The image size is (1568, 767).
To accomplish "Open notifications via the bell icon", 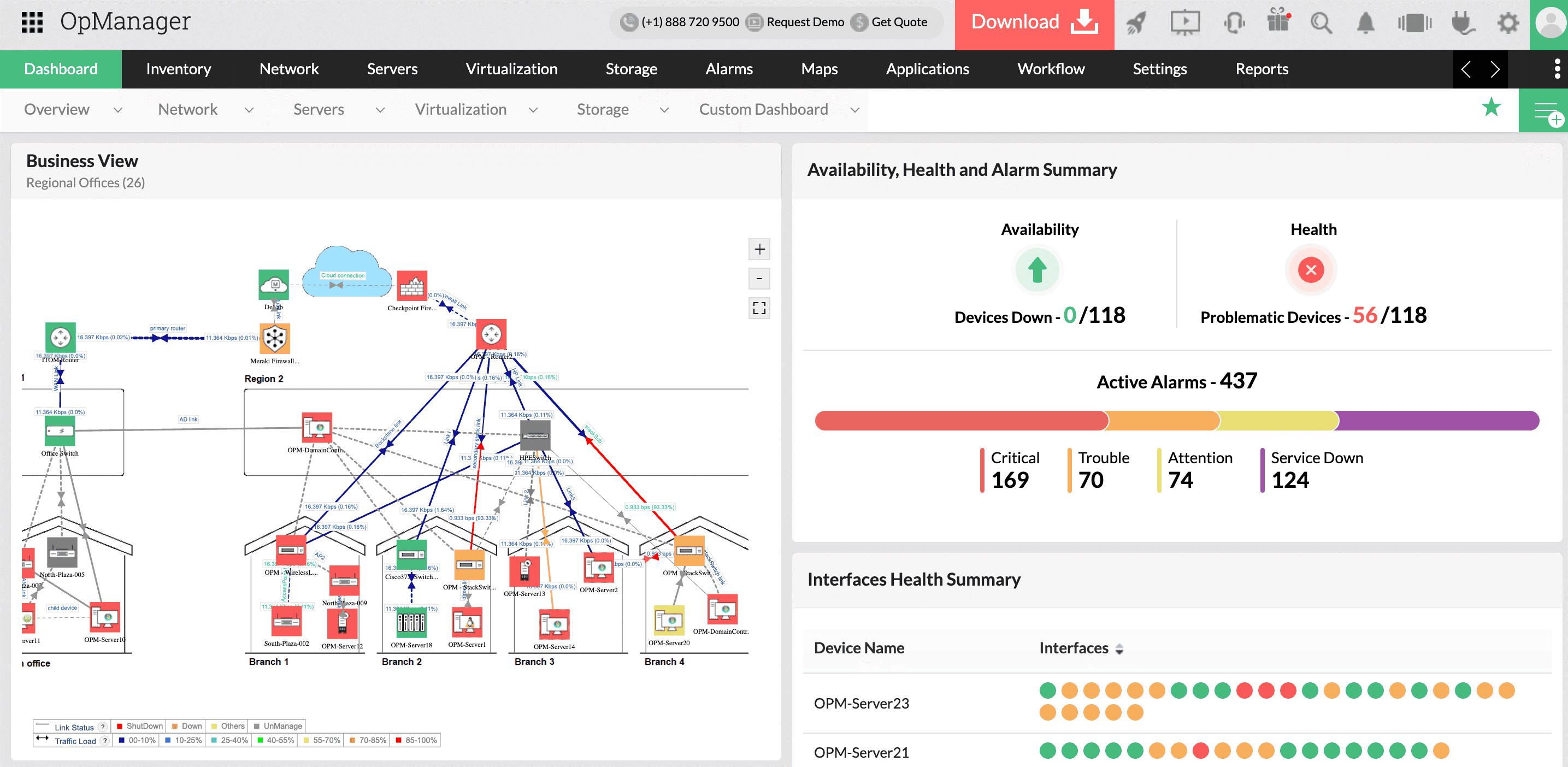I will click(x=1365, y=22).
